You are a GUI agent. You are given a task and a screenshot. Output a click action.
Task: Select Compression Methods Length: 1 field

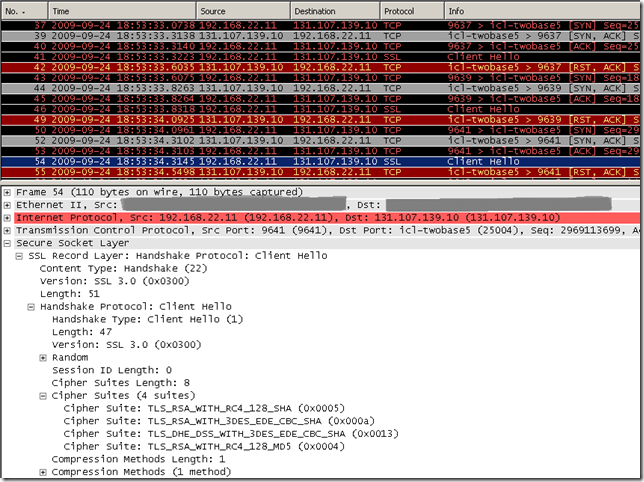(x=138, y=459)
